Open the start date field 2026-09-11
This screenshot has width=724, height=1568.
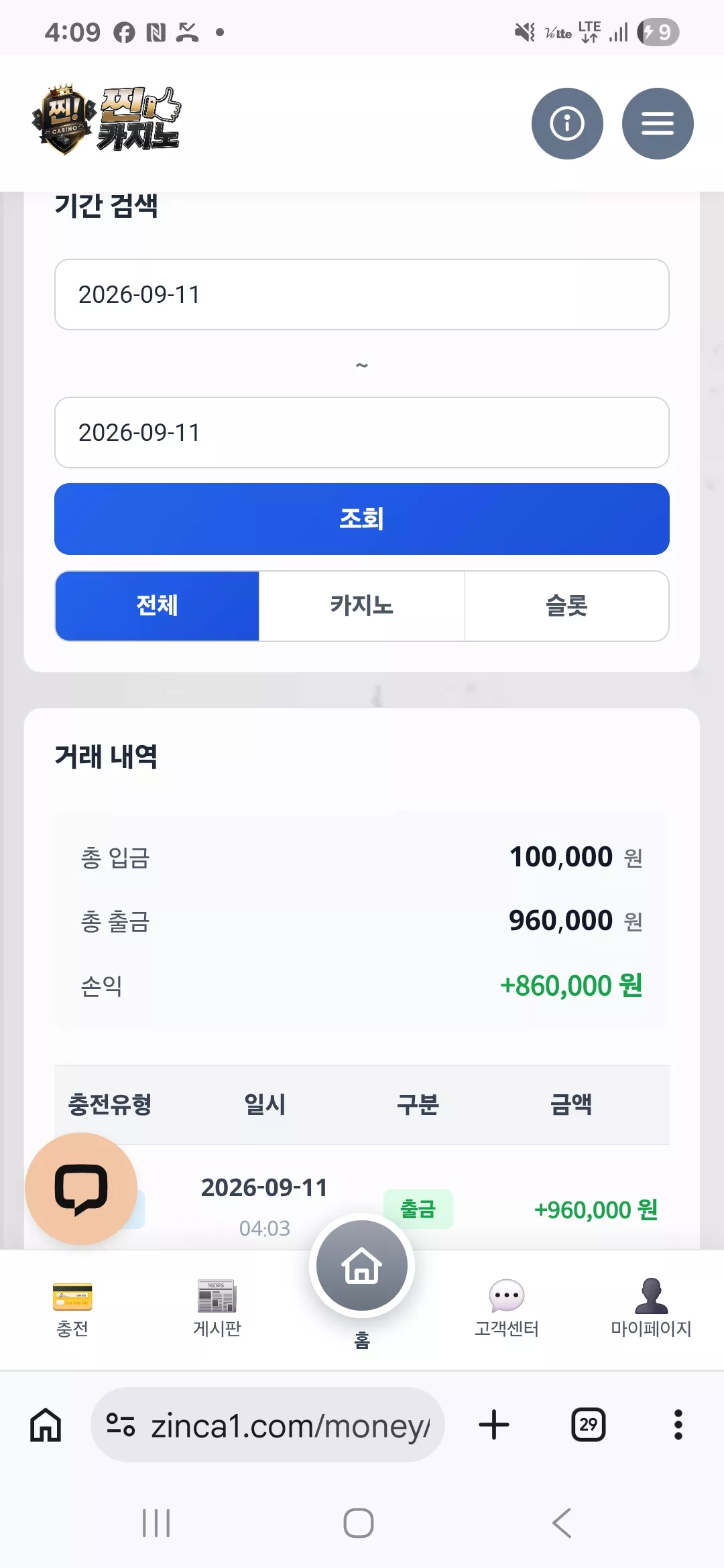point(362,294)
